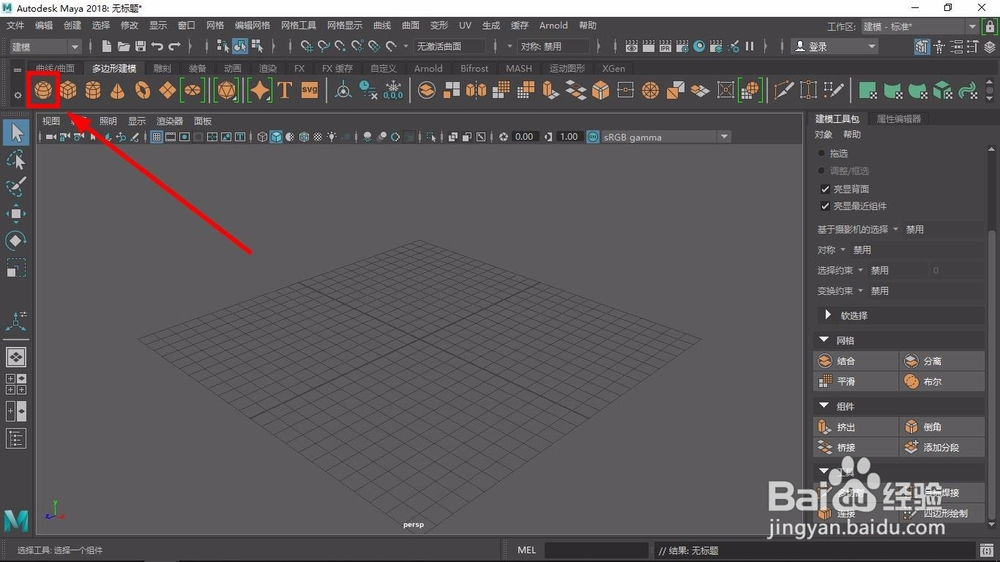Open the UV menu
The width and height of the screenshot is (1000, 562).
tap(465, 26)
